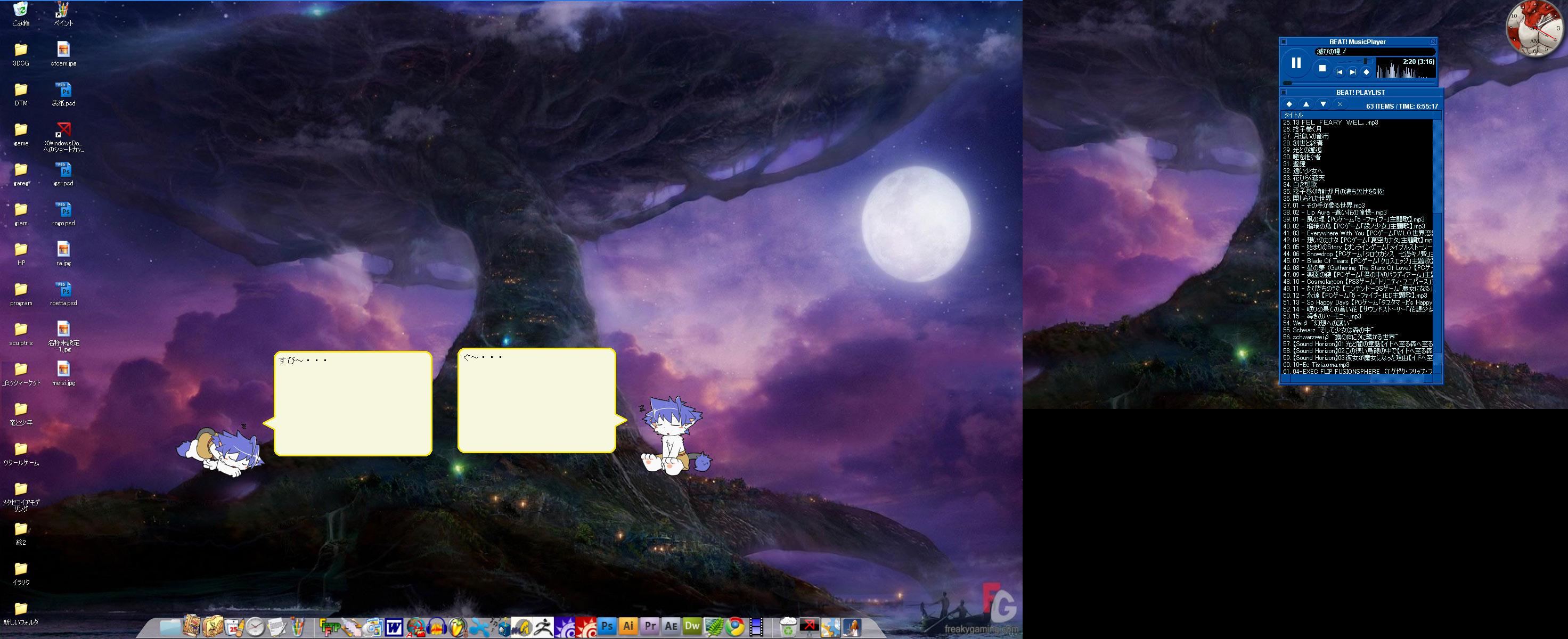Image resolution: width=1568 pixels, height=639 pixels.
Task: Open Google Chrome from the dock
Action: tap(736, 626)
